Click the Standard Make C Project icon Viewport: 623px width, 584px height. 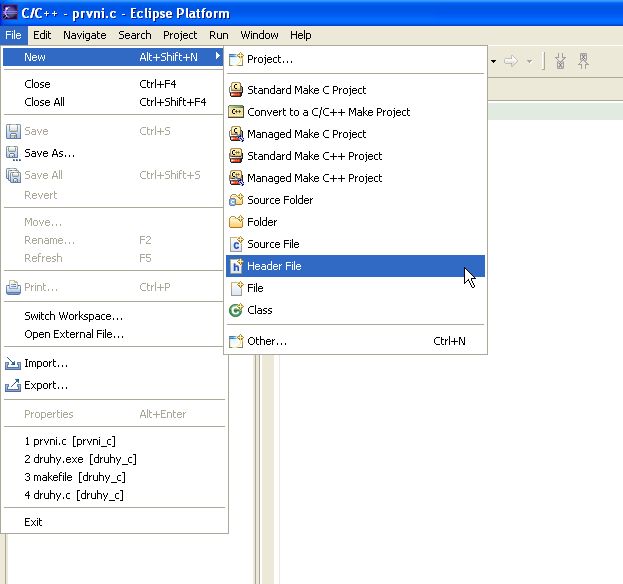tap(236, 90)
